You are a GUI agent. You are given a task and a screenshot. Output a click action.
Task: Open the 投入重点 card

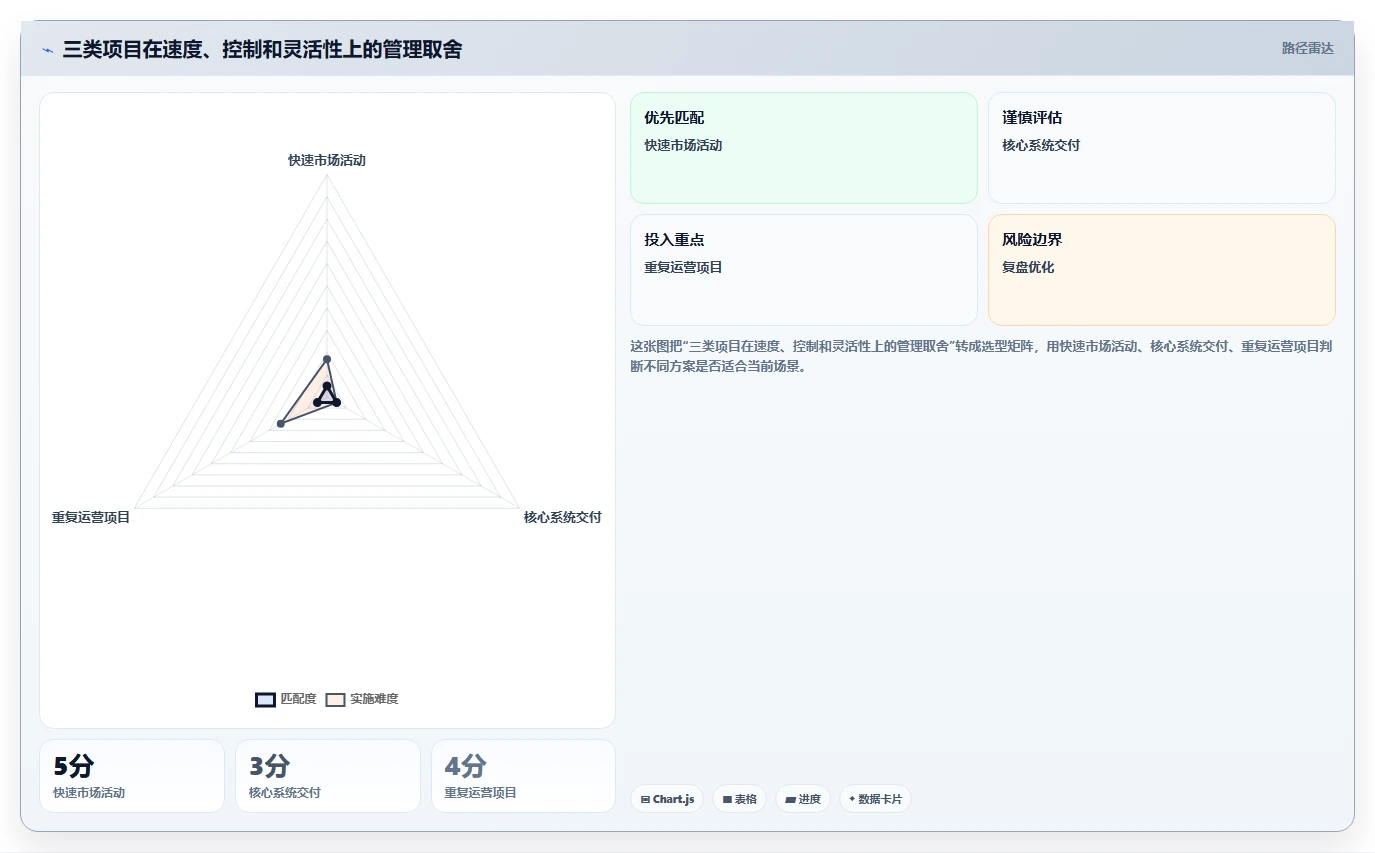803,270
